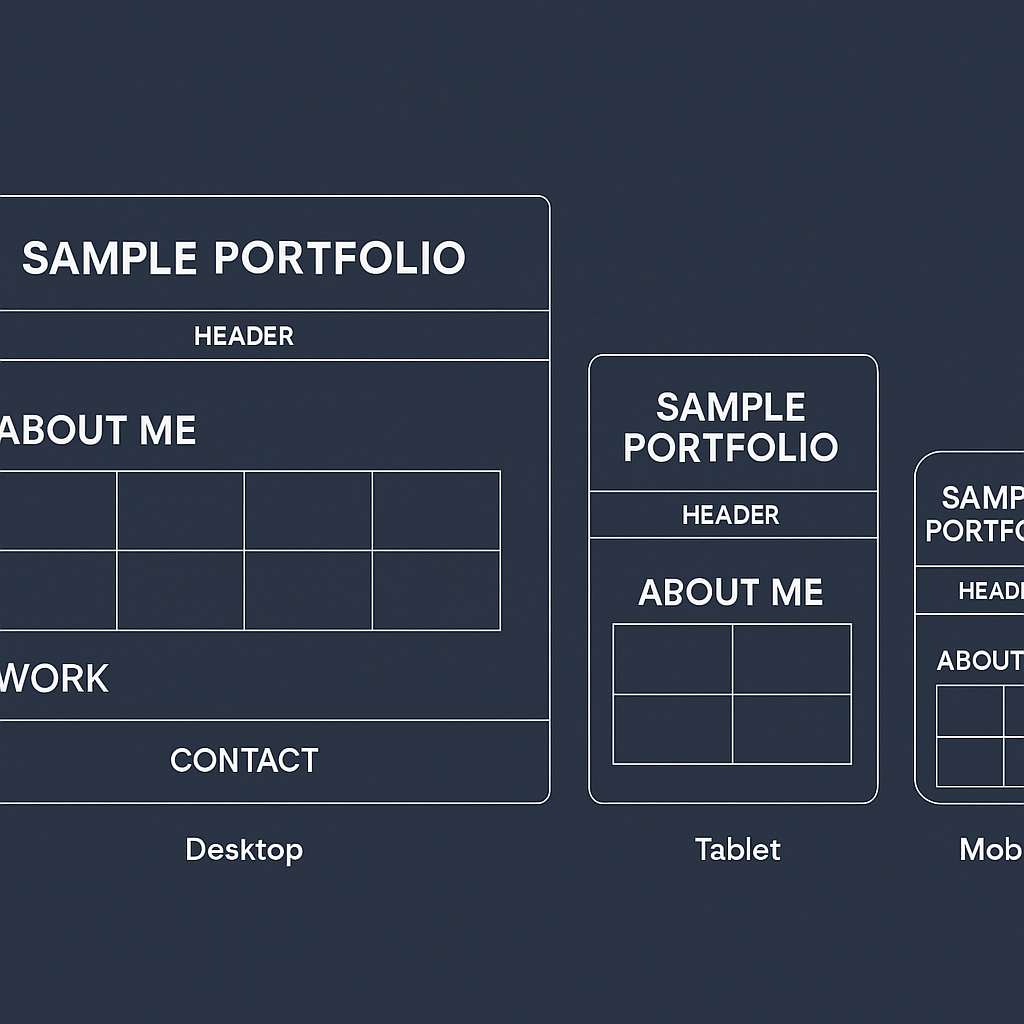The width and height of the screenshot is (1024, 1024).
Task: Open the WORK section in Desktop layout
Action: 54,679
